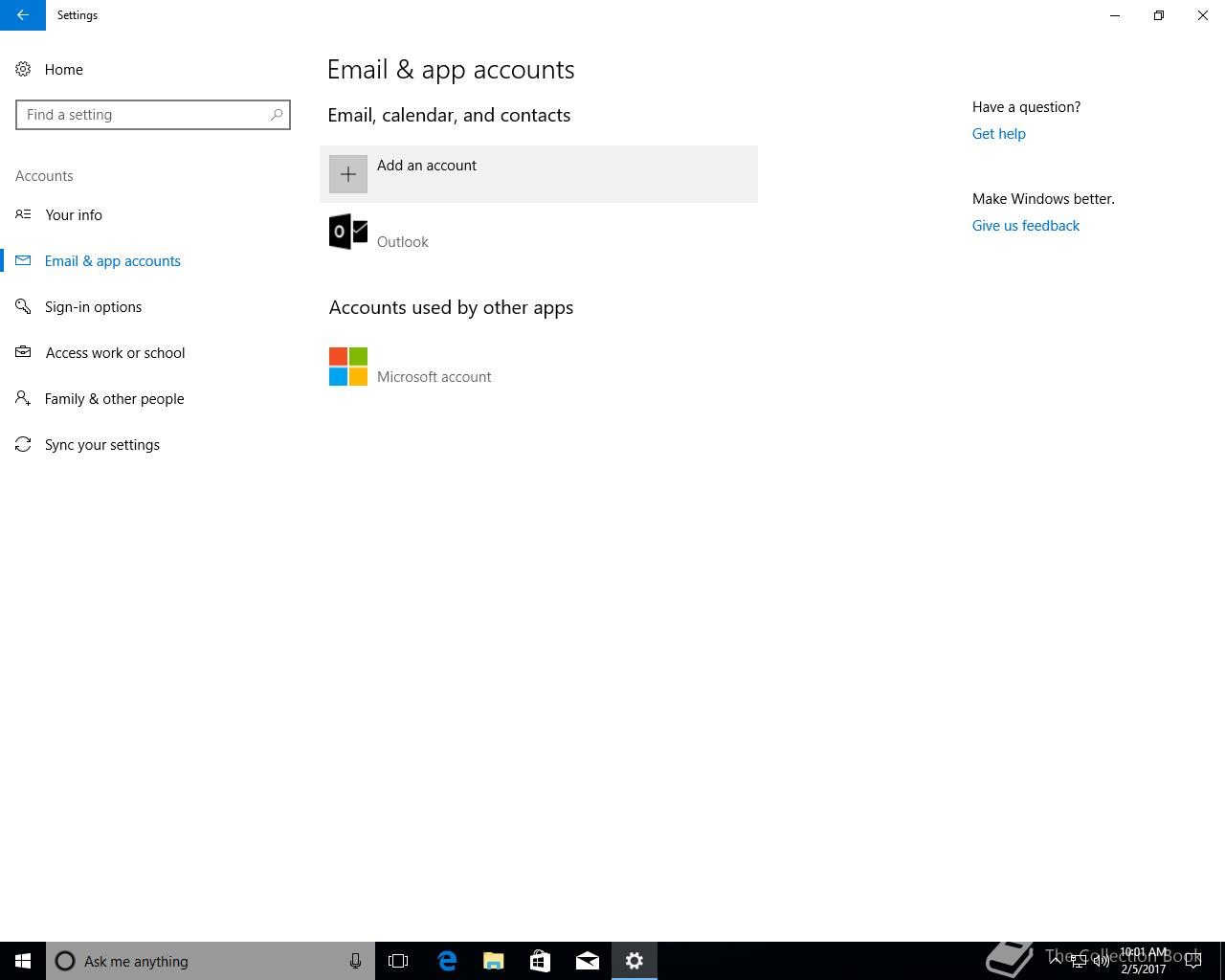Click the Cortana microphone icon

(x=355, y=961)
